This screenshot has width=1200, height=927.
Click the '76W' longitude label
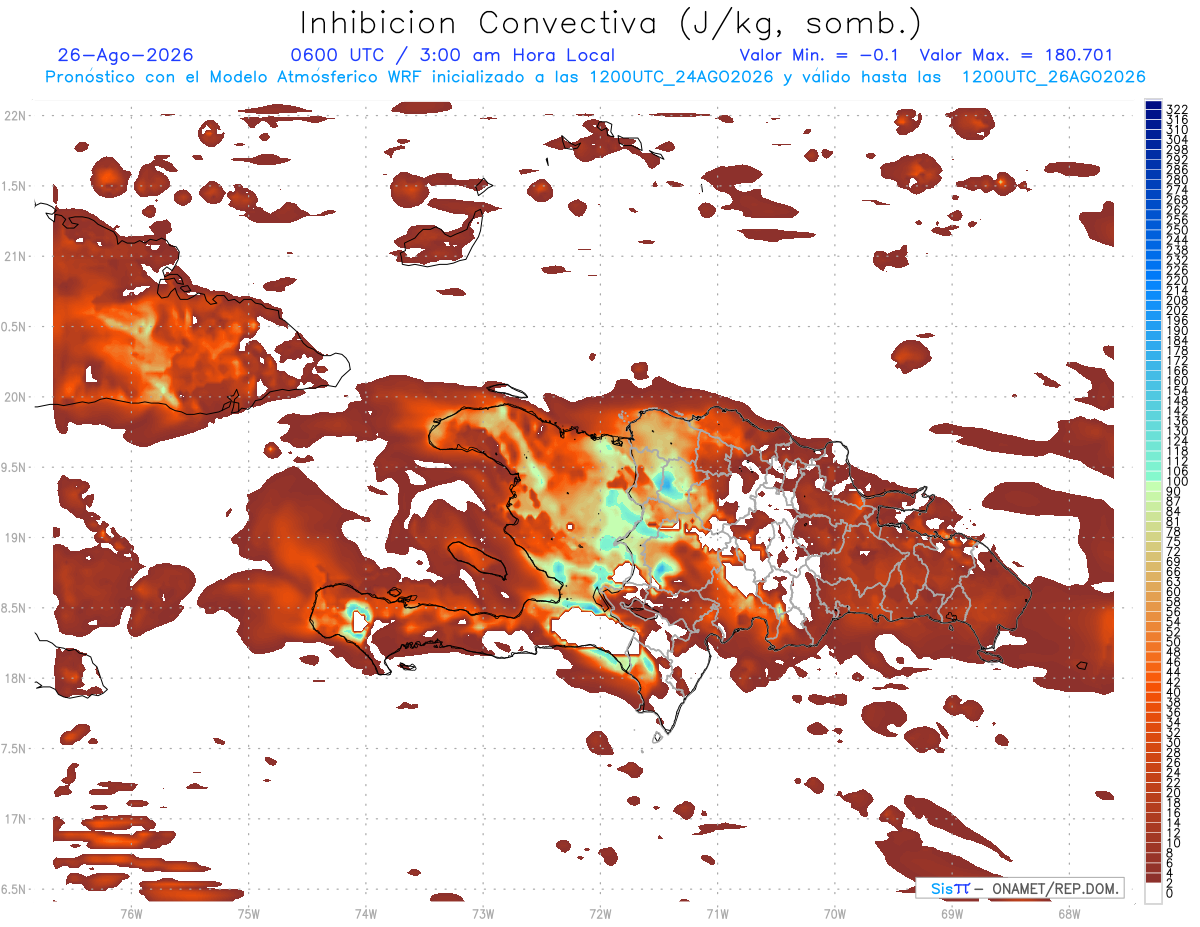click(131, 913)
